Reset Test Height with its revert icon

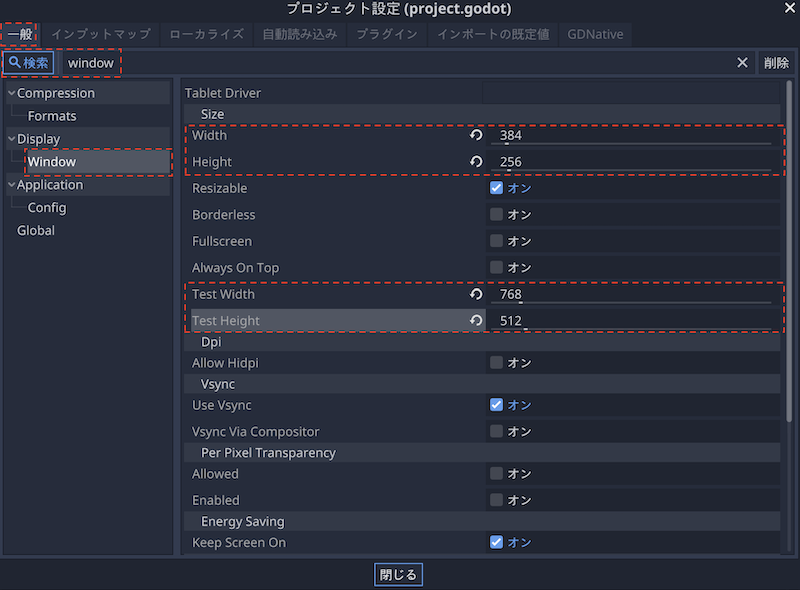pyautogui.click(x=476, y=321)
